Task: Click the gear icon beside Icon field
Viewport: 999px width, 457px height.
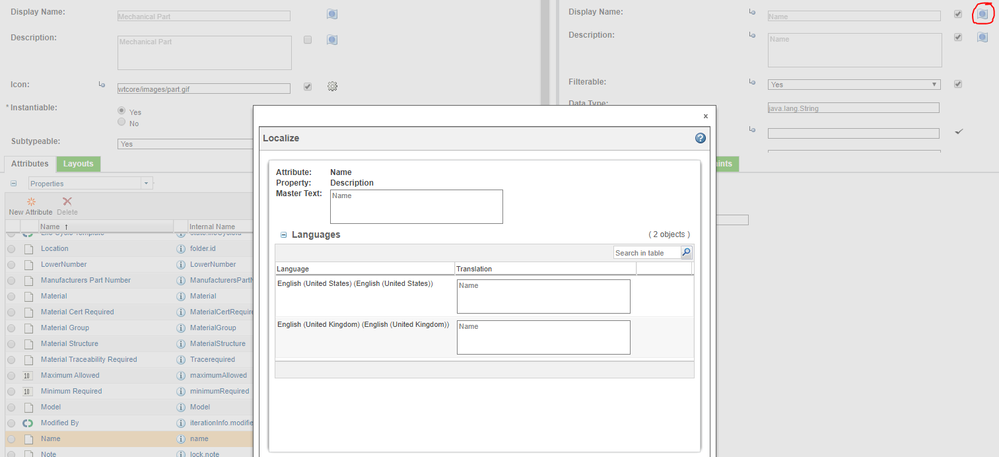Action: pos(333,87)
